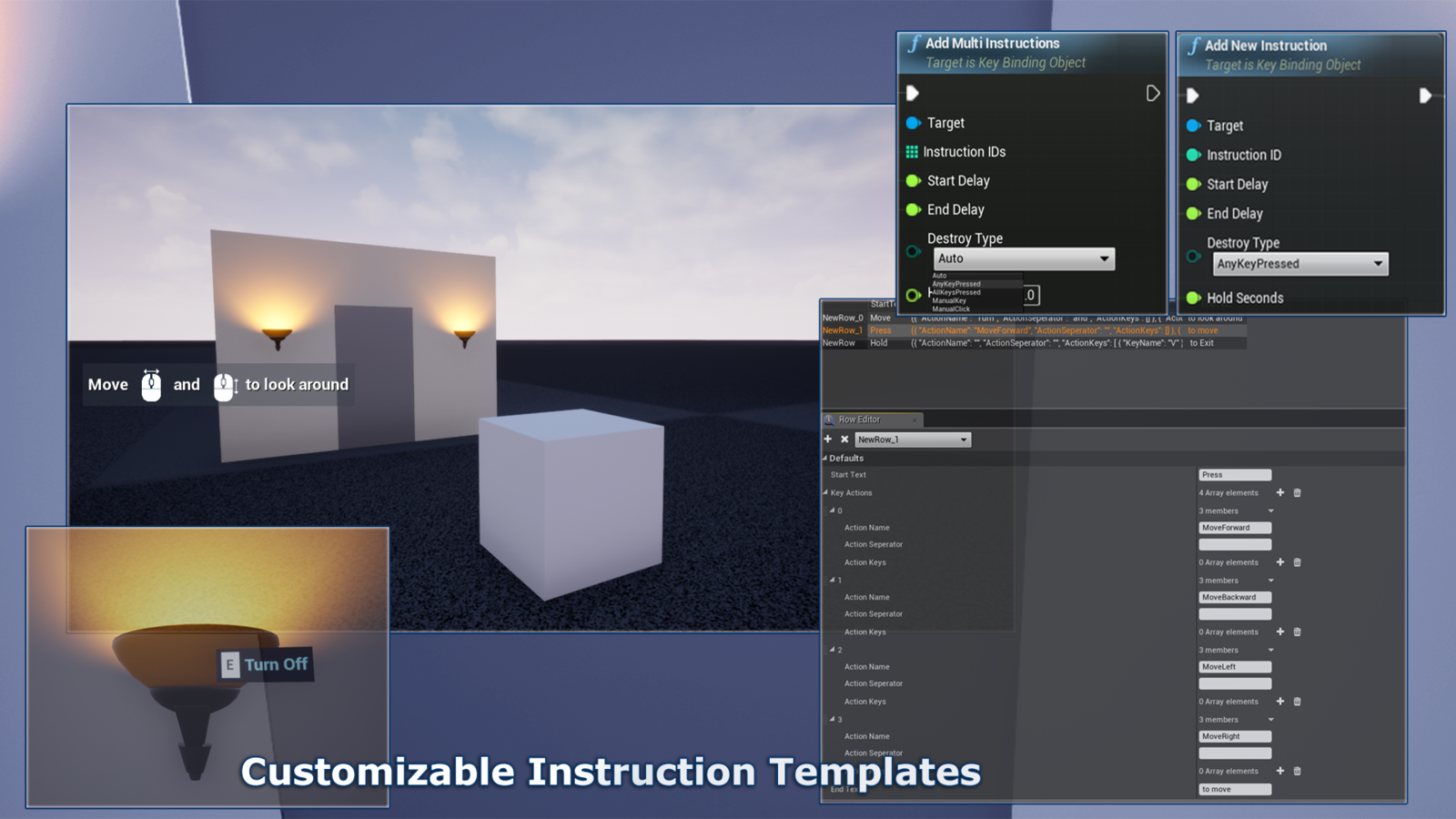Click the trash icon beside 0 Array elements
Viewport: 1456px width, 819px height.
(1298, 562)
